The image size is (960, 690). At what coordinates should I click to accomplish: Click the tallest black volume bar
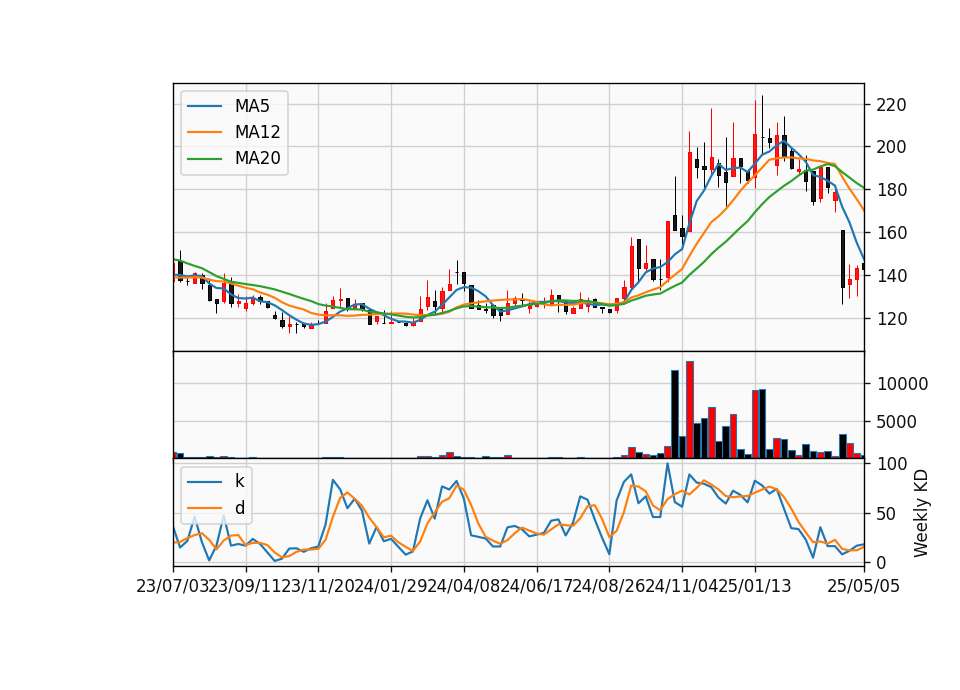[x=675, y=414]
